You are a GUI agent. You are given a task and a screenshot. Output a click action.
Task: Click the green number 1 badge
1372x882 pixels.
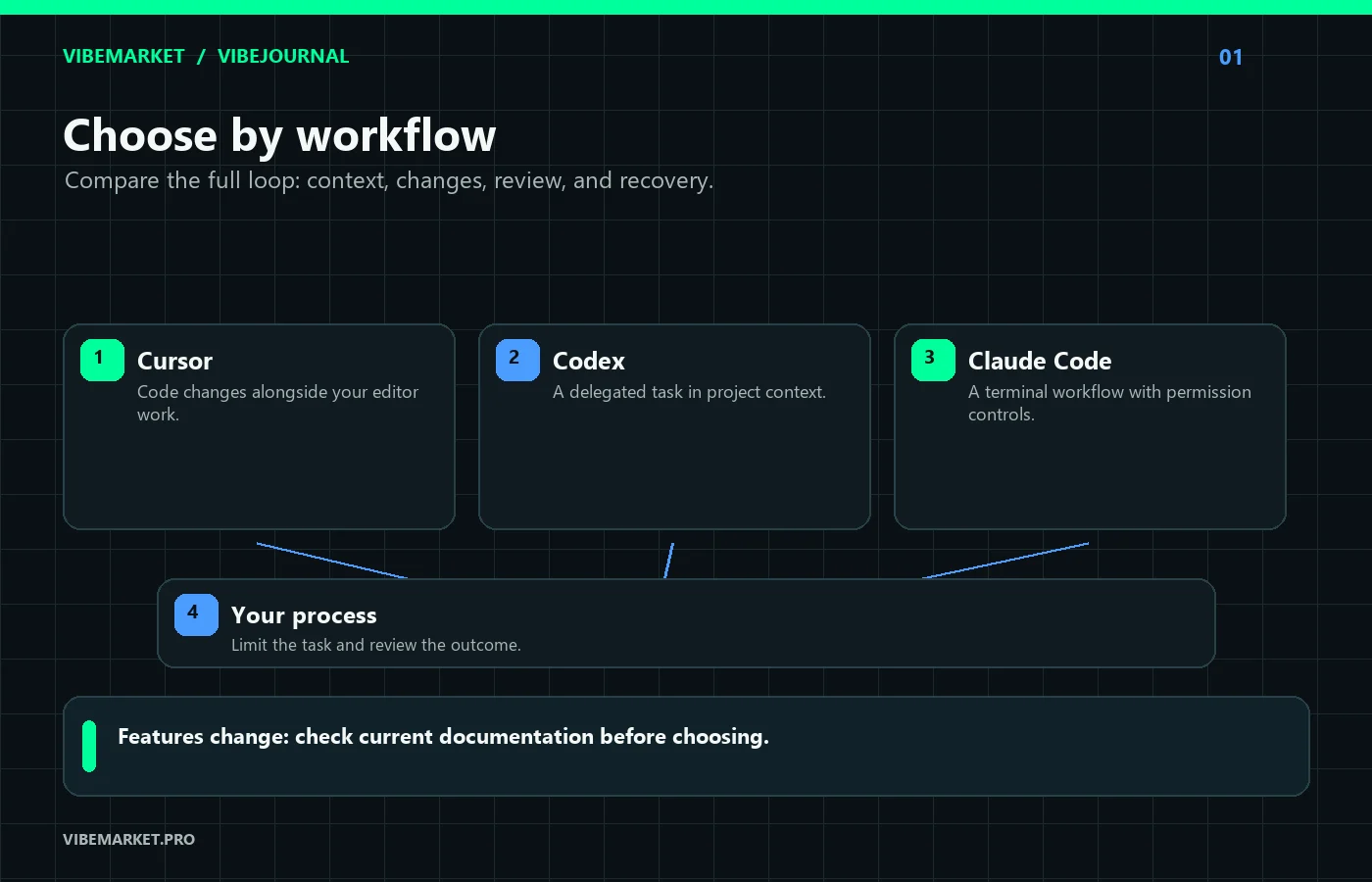click(x=102, y=360)
